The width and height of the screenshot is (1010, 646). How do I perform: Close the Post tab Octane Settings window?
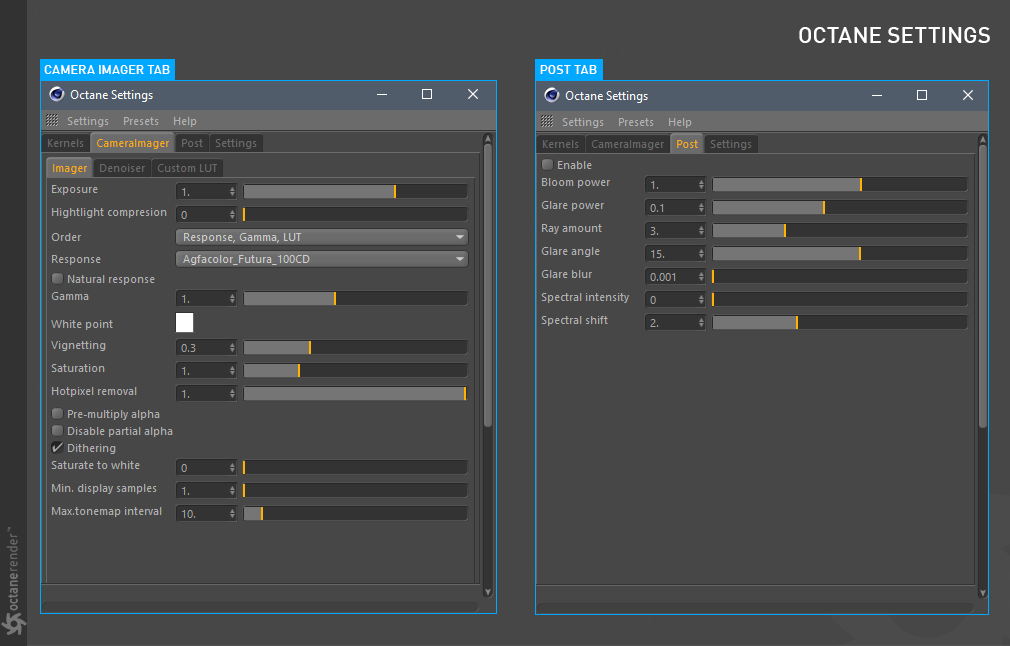click(x=967, y=95)
